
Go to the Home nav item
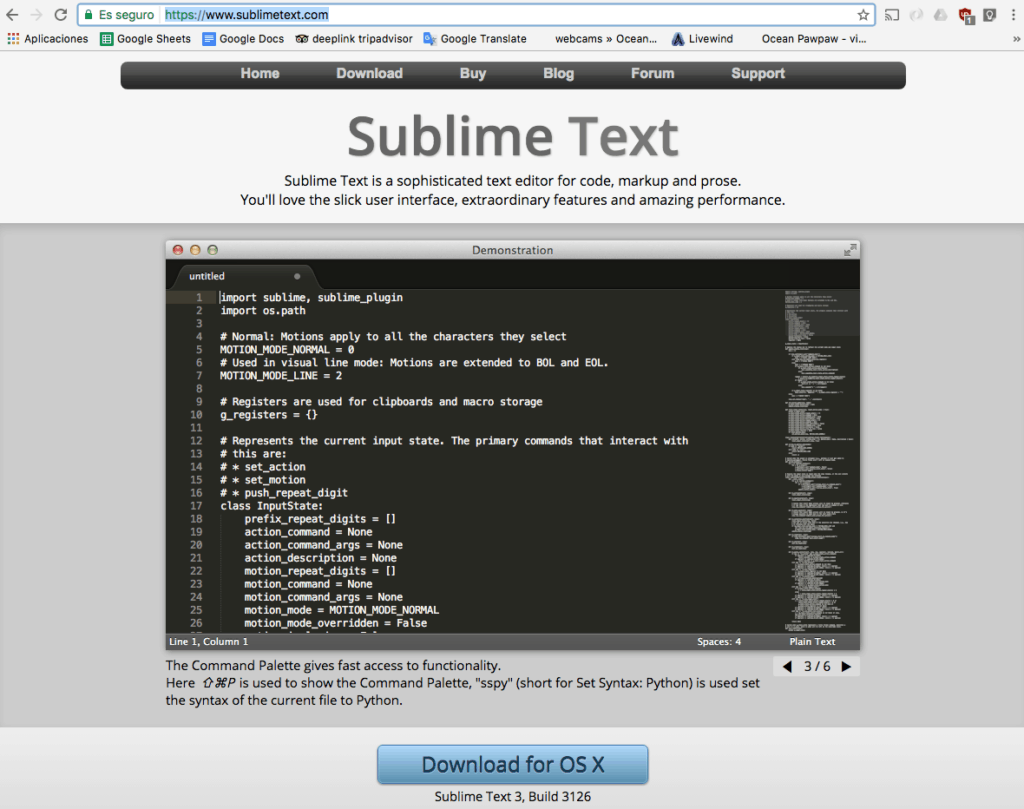260,74
